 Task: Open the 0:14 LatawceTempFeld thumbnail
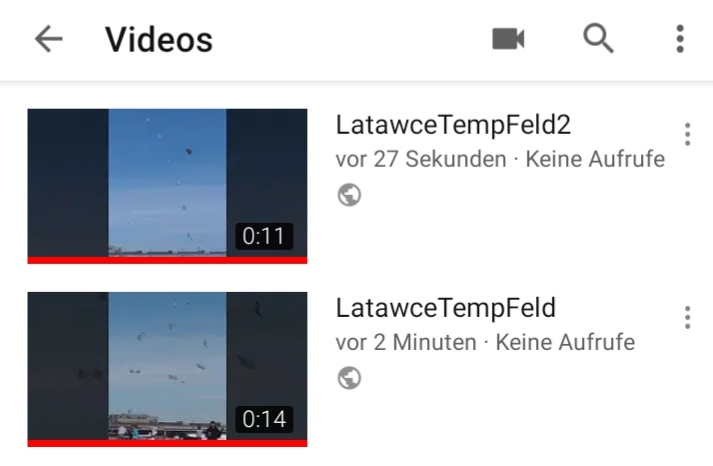(x=167, y=369)
